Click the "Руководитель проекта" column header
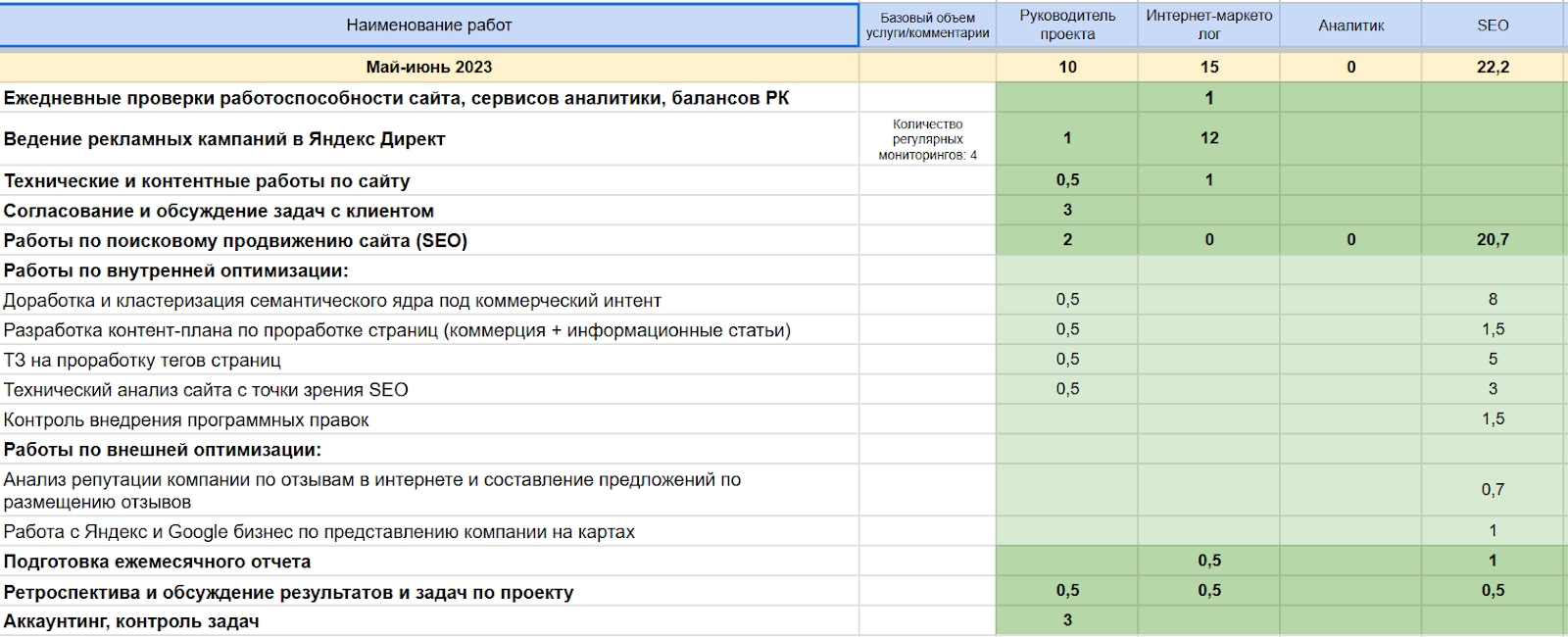1568x637 pixels. coord(1067,25)
